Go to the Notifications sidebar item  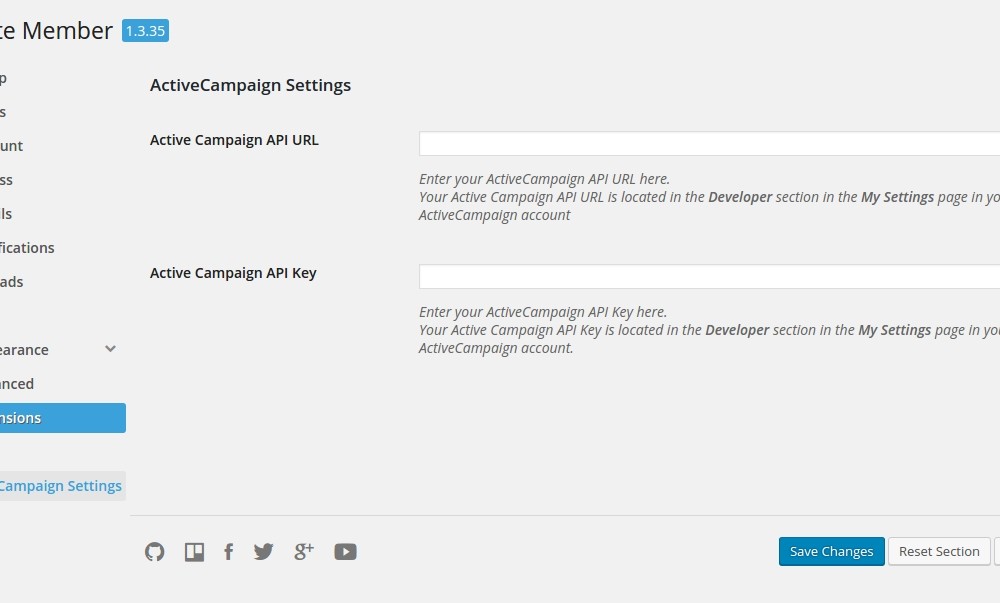pos(28,248)
